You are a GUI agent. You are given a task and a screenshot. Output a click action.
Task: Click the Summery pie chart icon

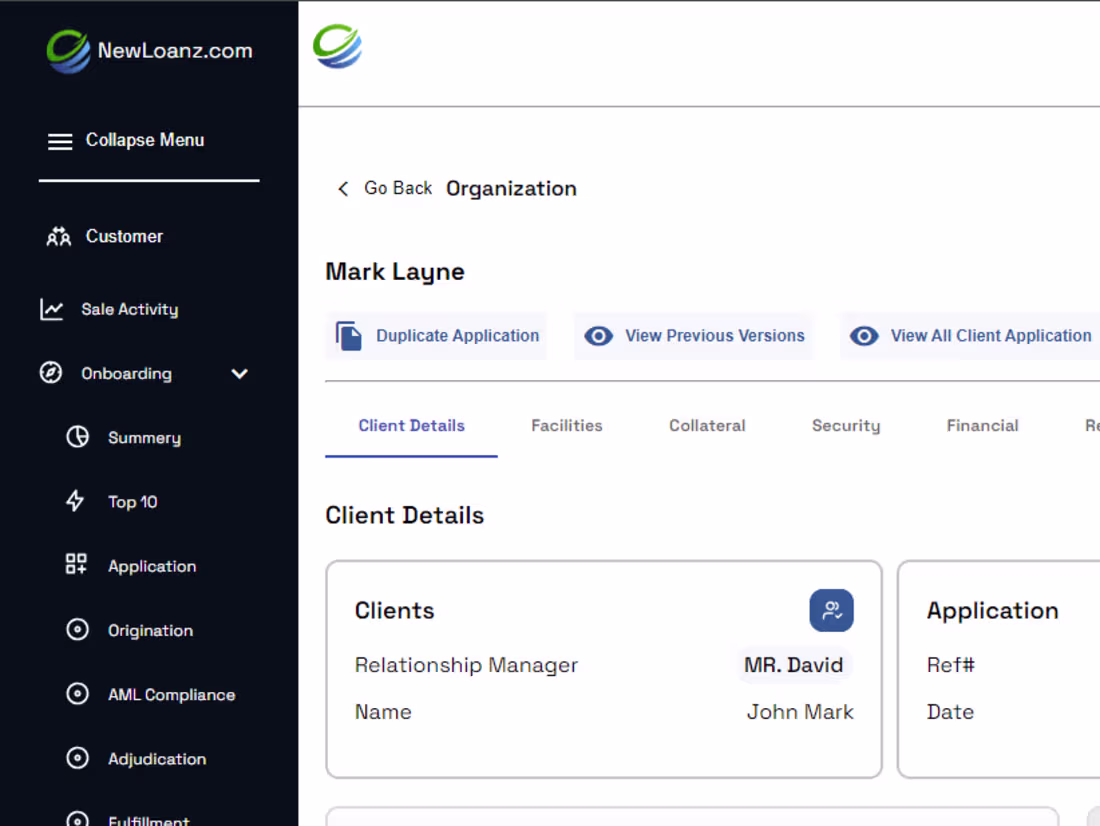click(77, 437)
